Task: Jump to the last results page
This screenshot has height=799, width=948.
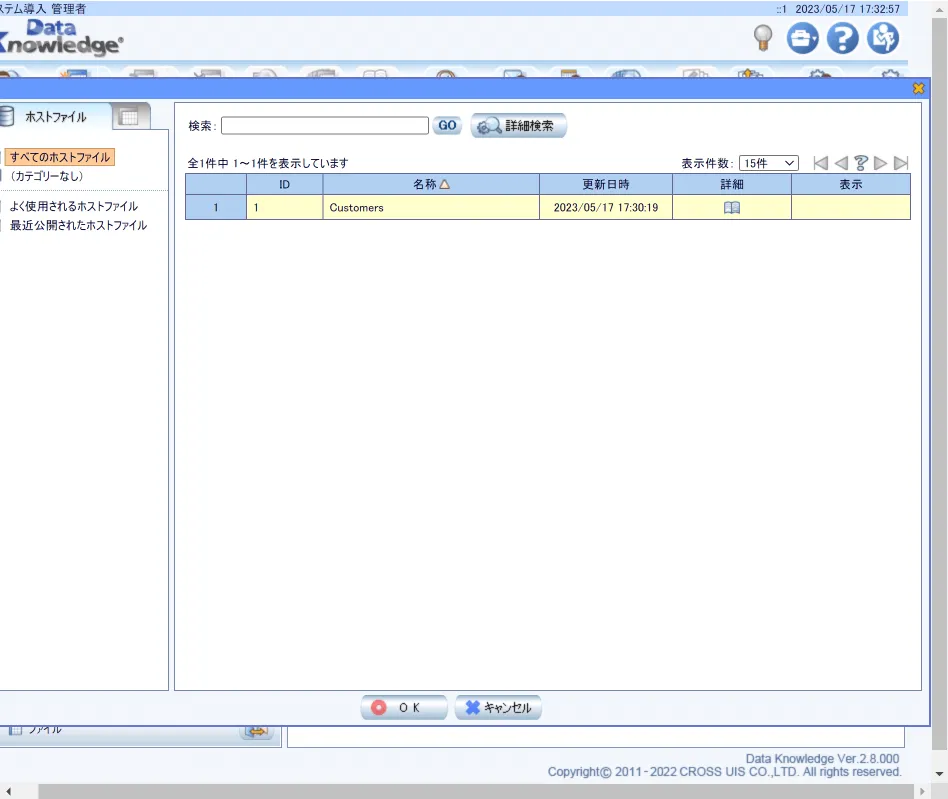Action: click(x=901, y=163)
